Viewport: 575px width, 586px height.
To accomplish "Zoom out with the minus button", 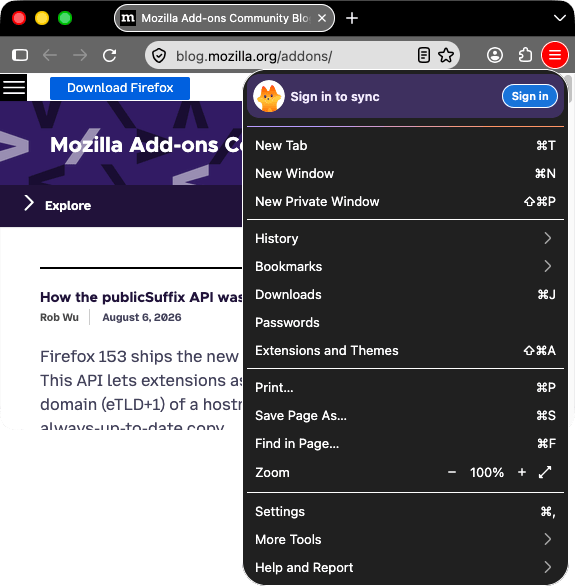I will 452,472.
